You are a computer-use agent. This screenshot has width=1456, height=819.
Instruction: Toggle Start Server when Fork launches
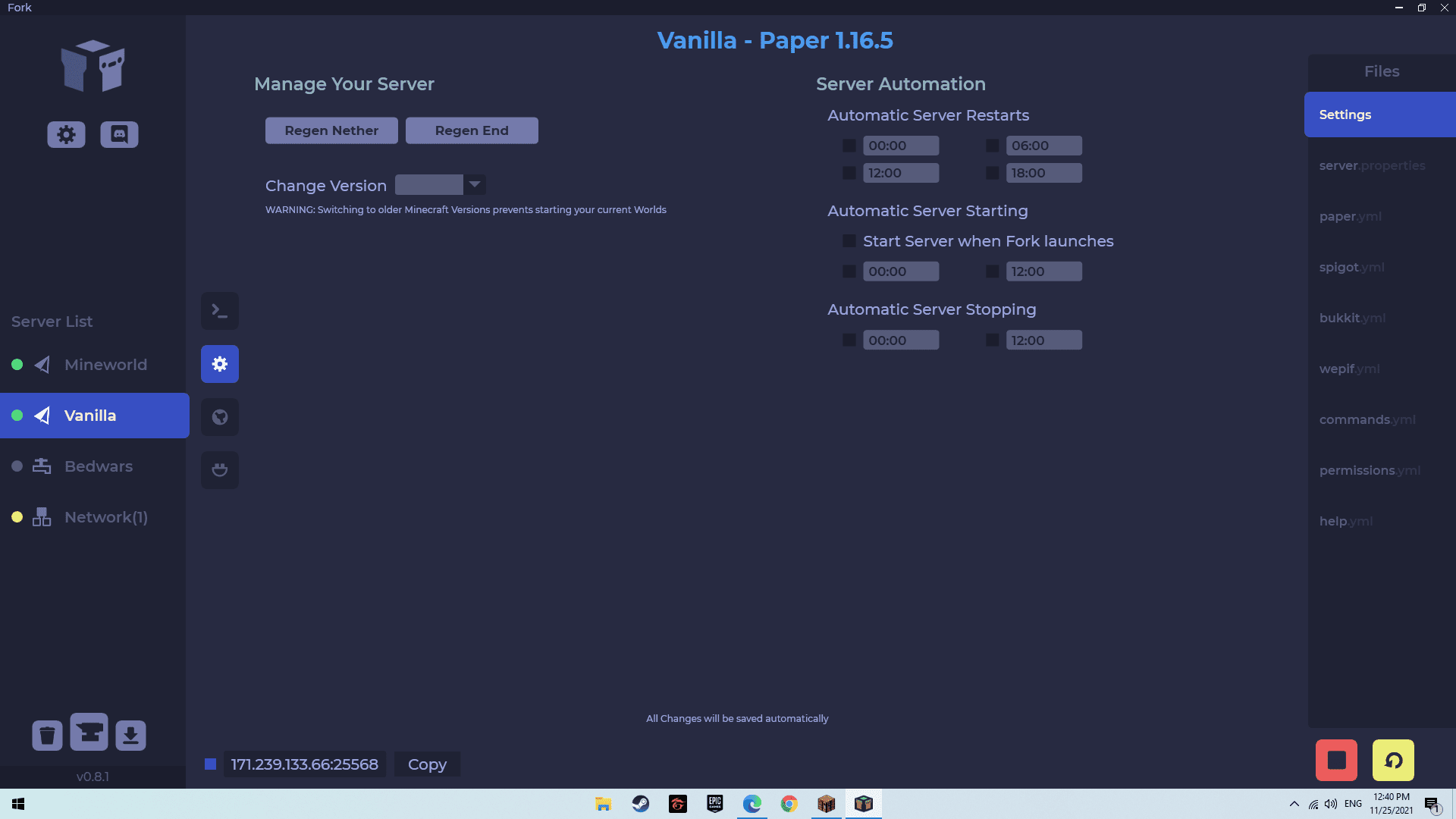(849, 241)
